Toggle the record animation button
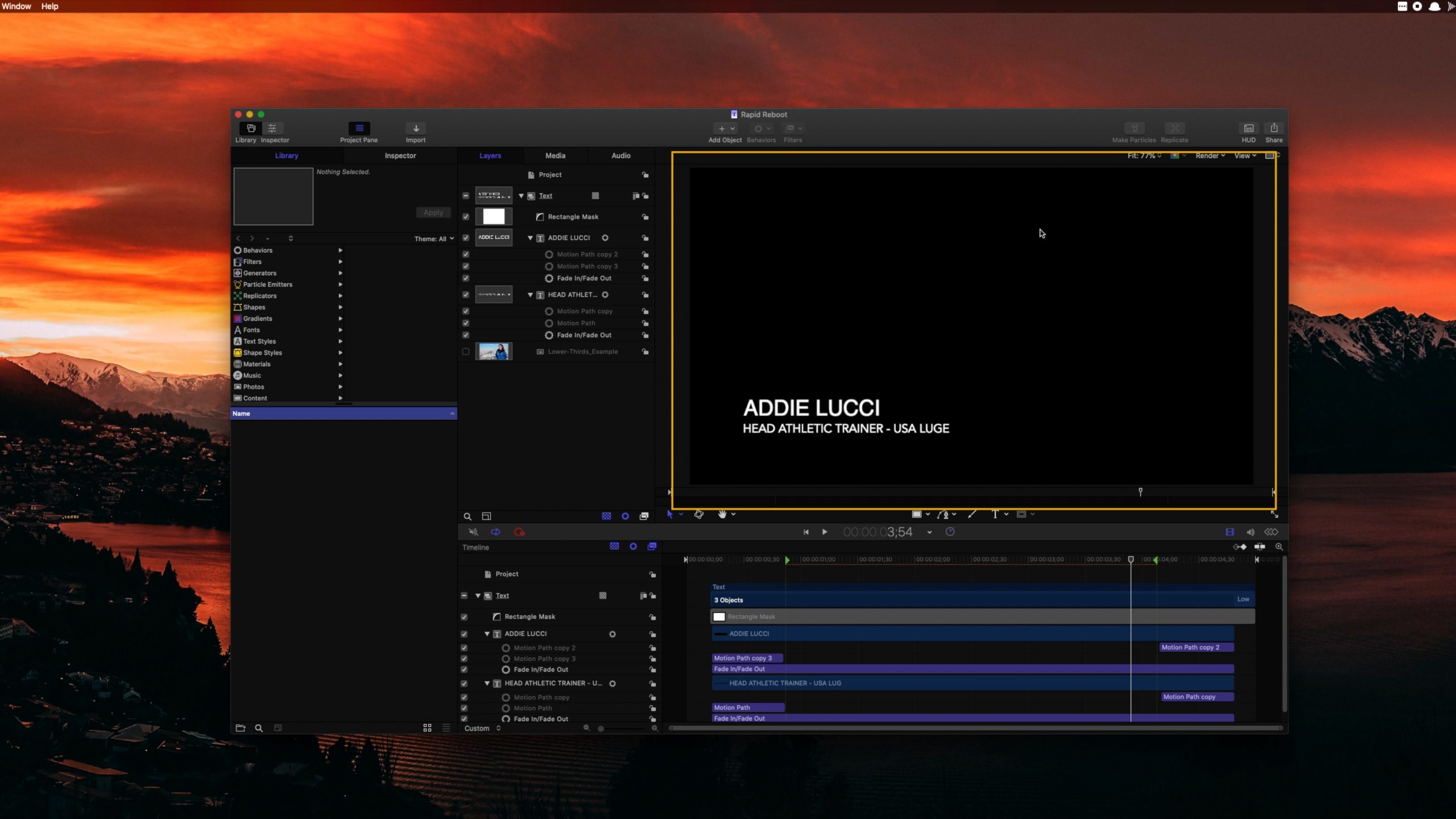Image resolution: width=1456 pixels, height=819 pixels. (519, 532)
